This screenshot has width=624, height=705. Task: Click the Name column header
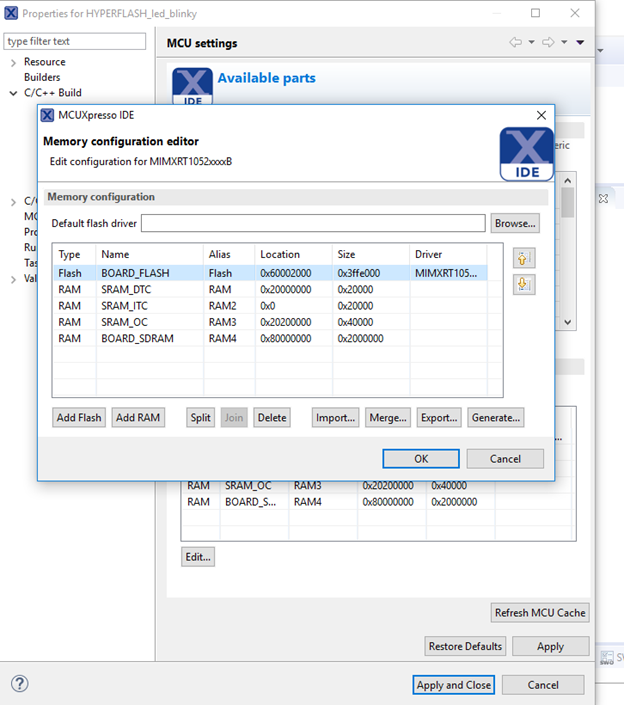(x=149, y=254)
